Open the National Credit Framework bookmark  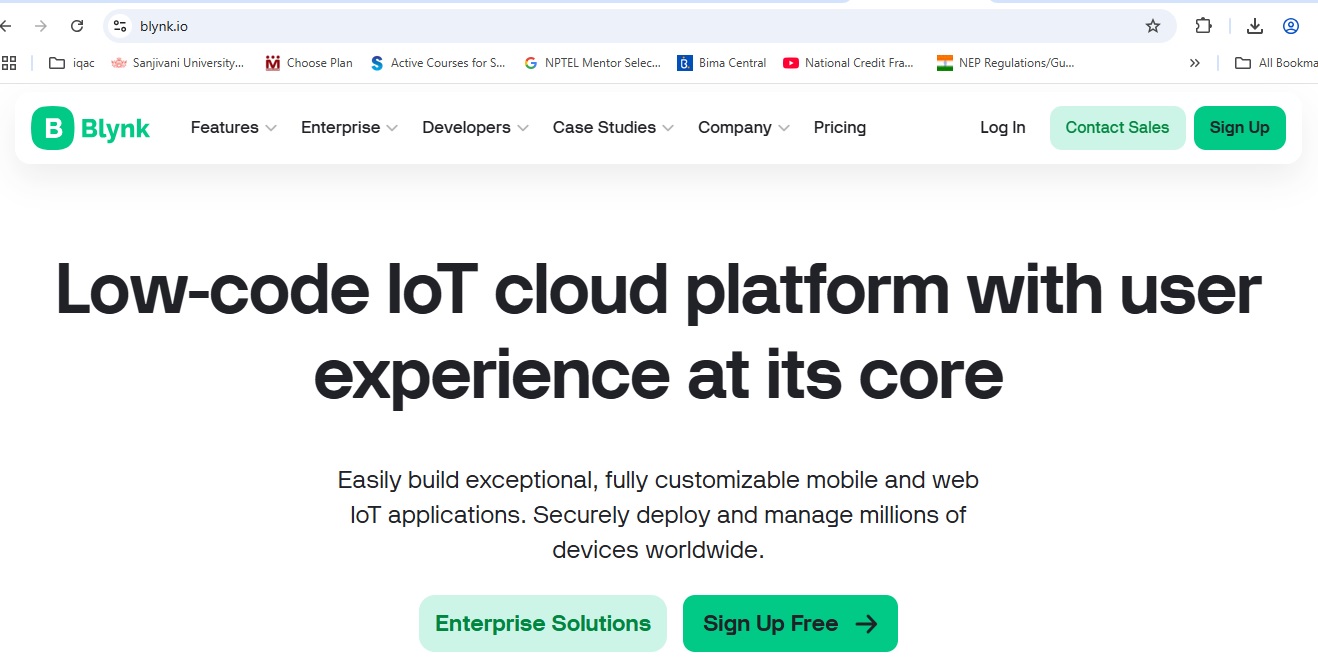coord(849,63)
